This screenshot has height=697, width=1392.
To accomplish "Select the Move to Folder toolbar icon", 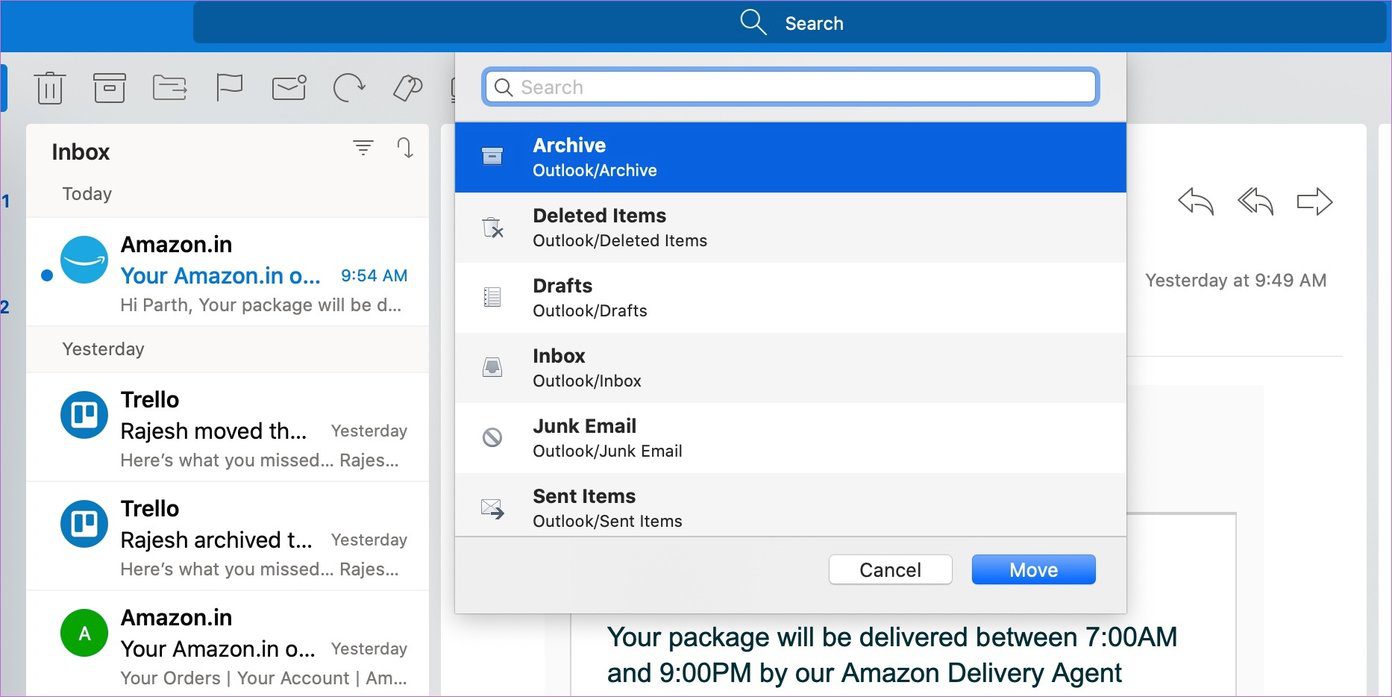I will tap(169, 88).
